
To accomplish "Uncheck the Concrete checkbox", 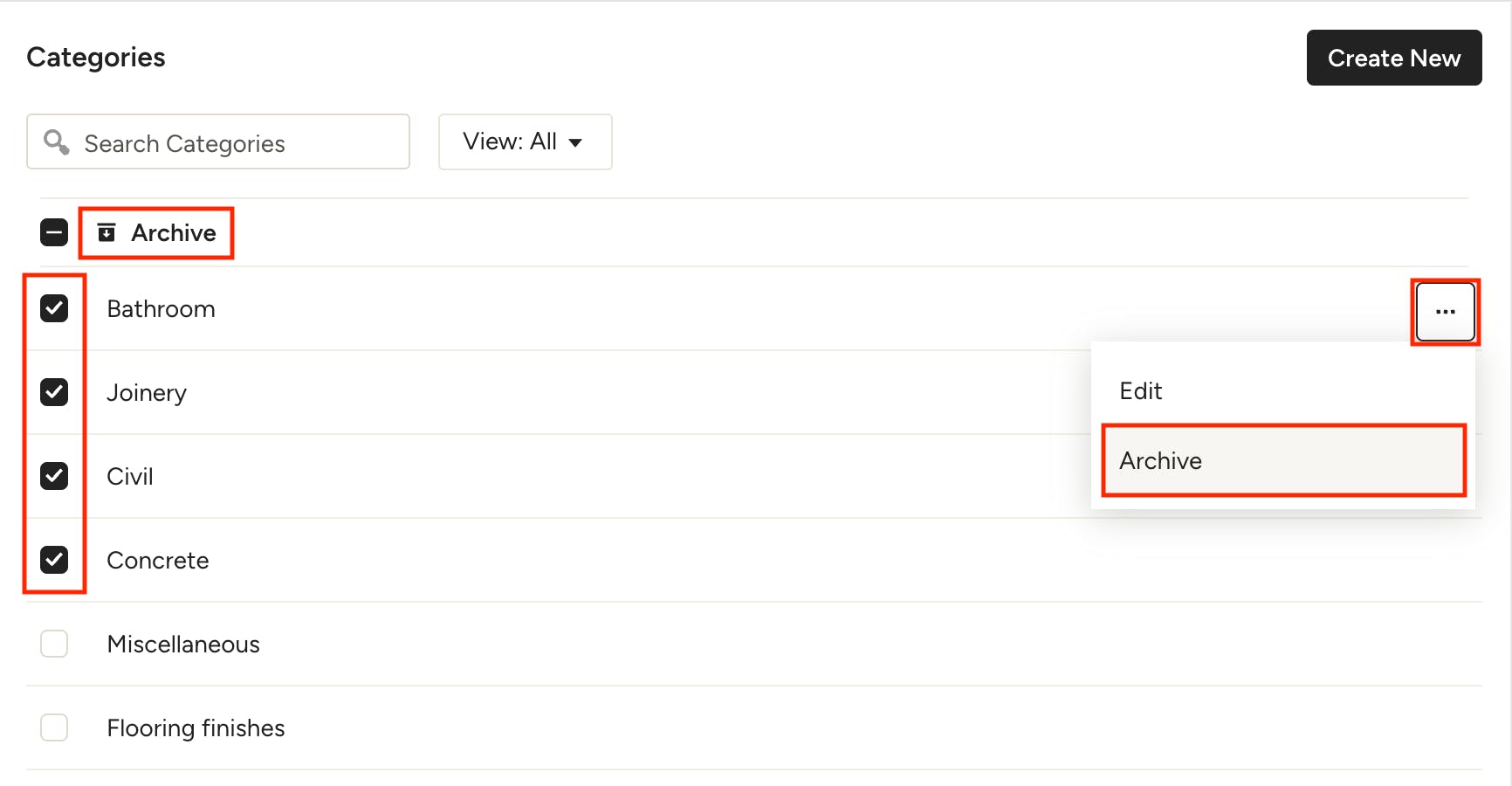I will (x=54, y=560).
